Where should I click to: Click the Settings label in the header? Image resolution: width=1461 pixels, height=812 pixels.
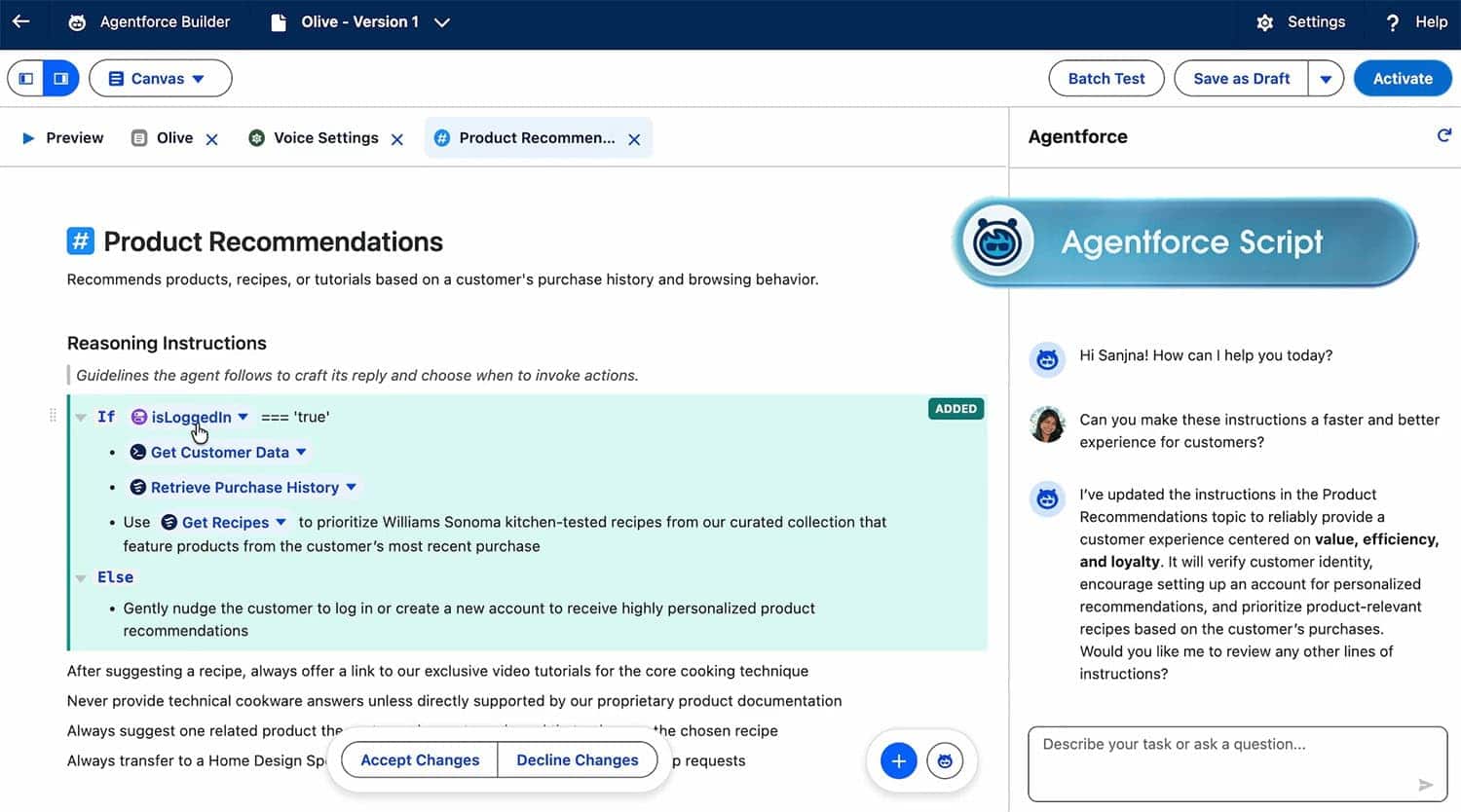[1316, 22]
